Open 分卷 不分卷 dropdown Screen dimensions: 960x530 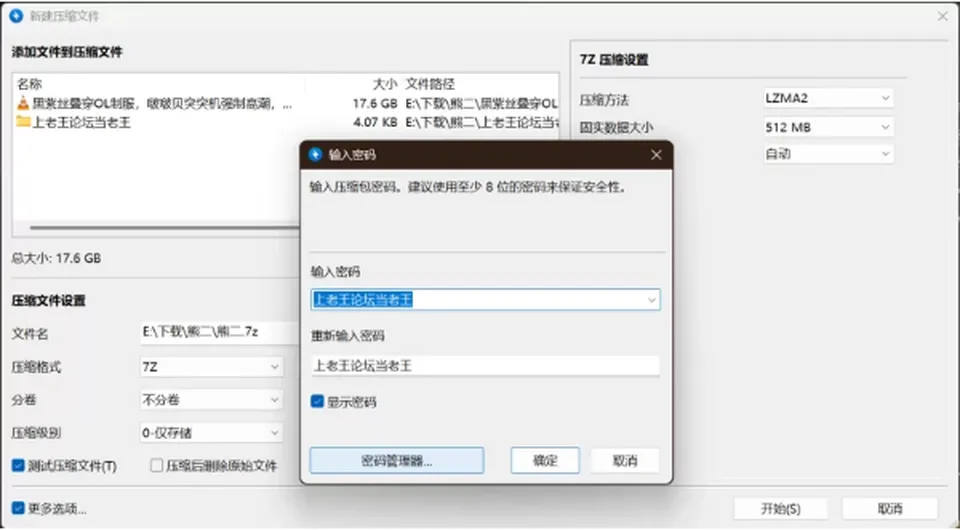coord(211,400)
